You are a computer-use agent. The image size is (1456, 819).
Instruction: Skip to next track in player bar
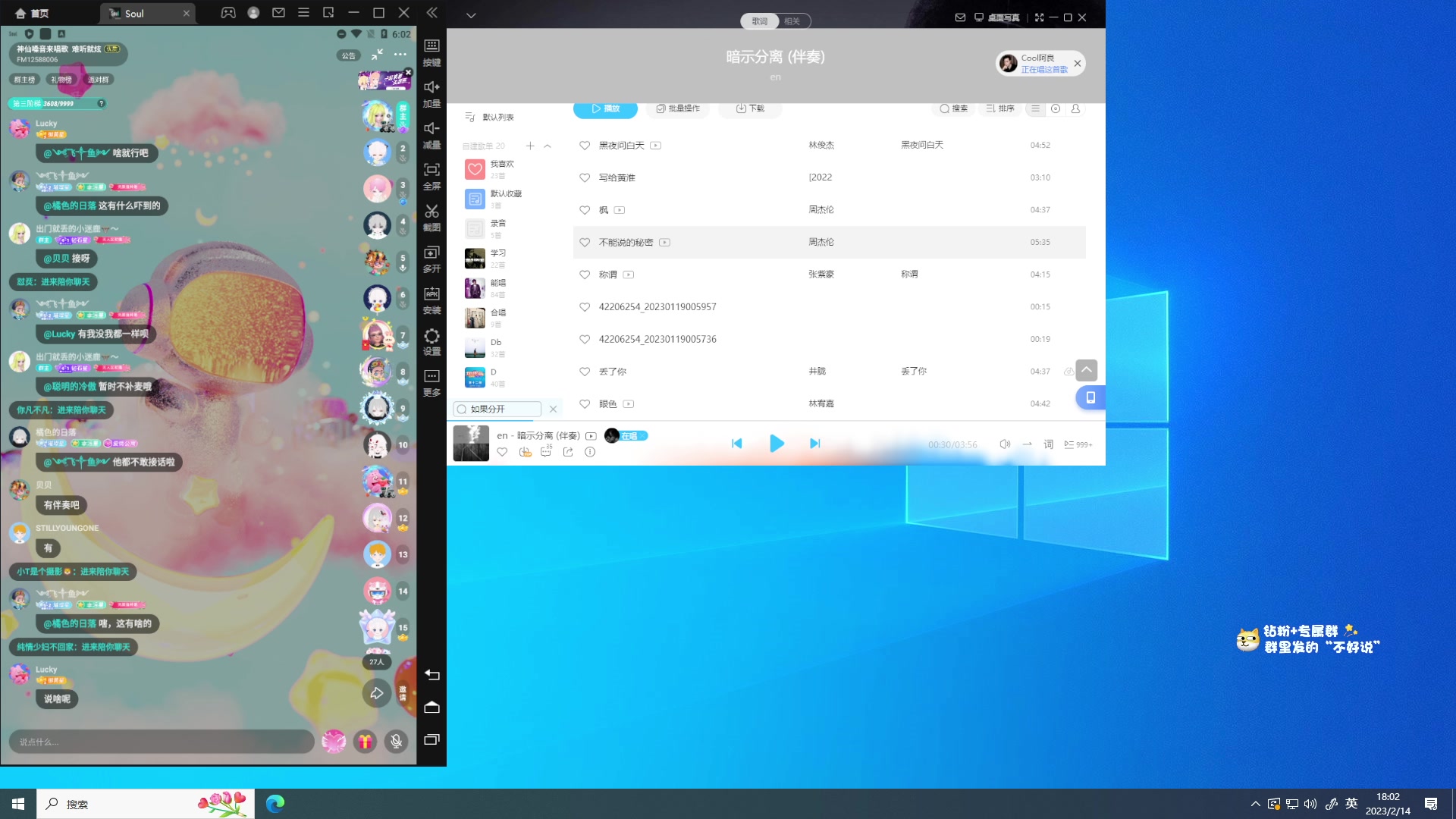tap(815, 444)
